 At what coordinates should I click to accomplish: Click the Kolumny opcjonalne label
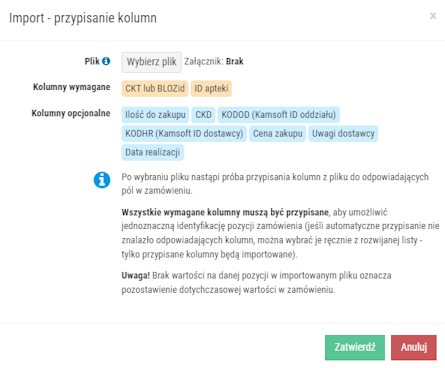71,113
